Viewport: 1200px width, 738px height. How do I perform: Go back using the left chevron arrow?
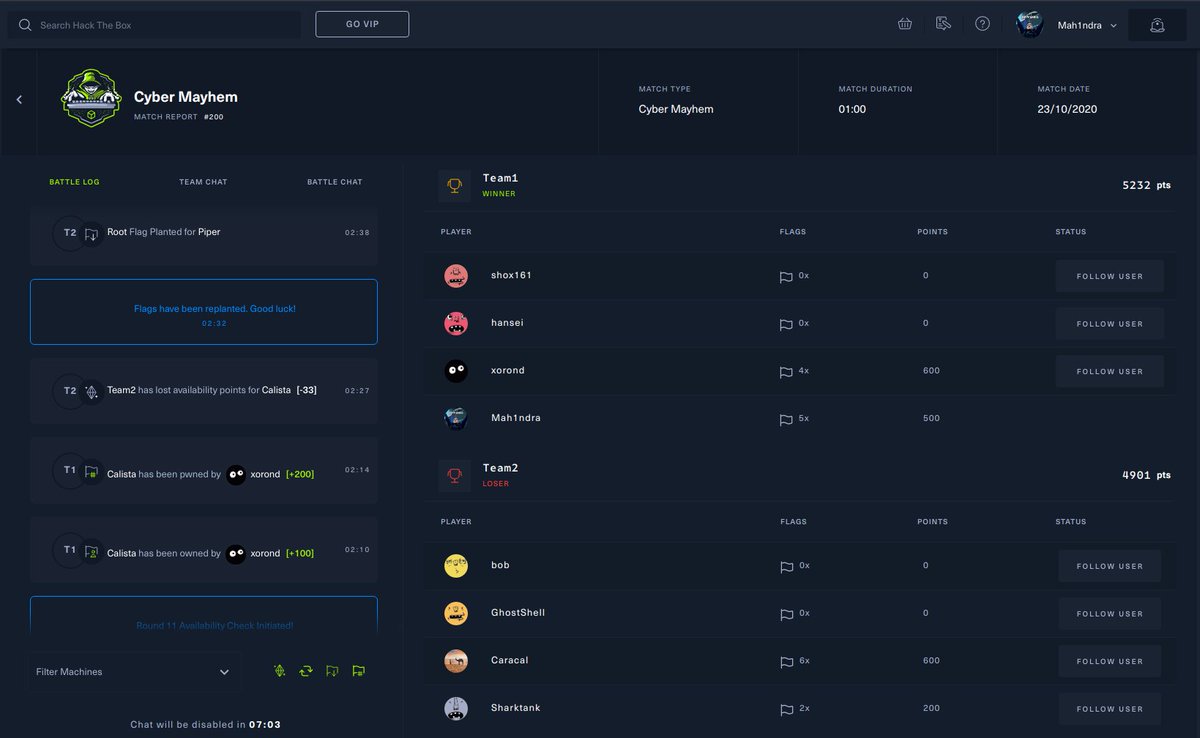pyautogui.click(x=19, y=99)
